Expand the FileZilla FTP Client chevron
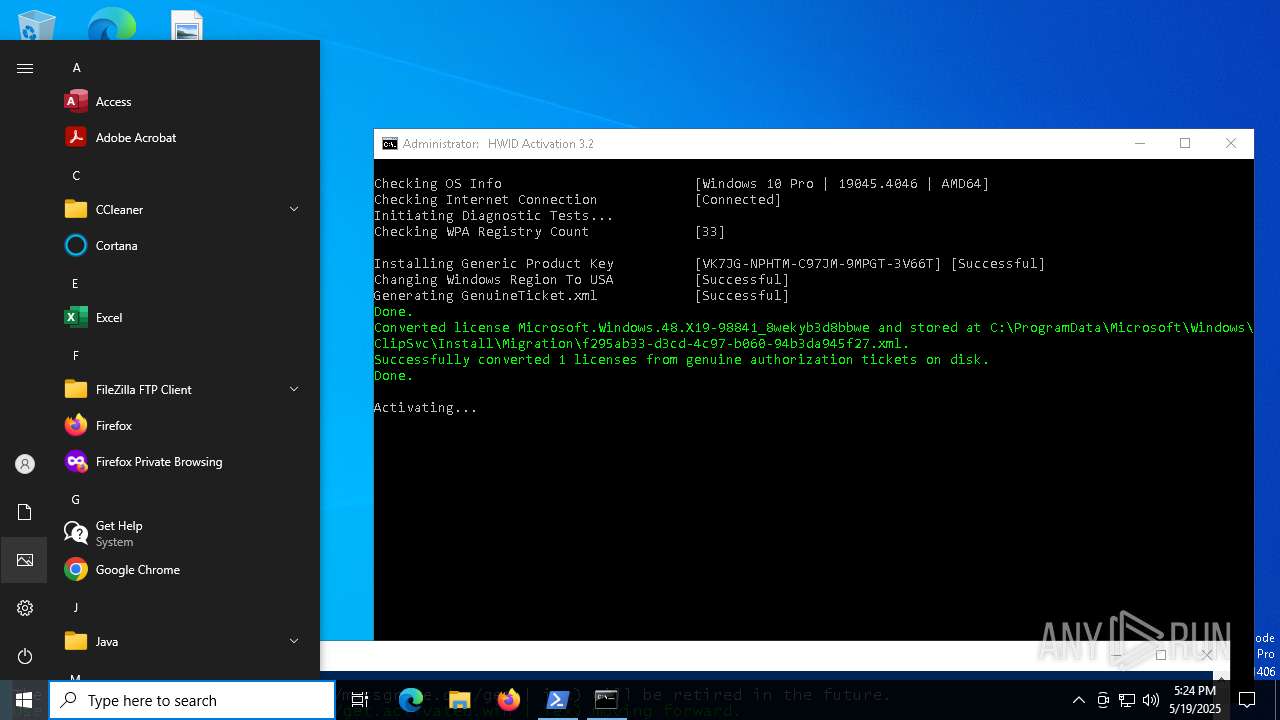1280x720 pixels. pyautogui.click(x=294, y=389)
